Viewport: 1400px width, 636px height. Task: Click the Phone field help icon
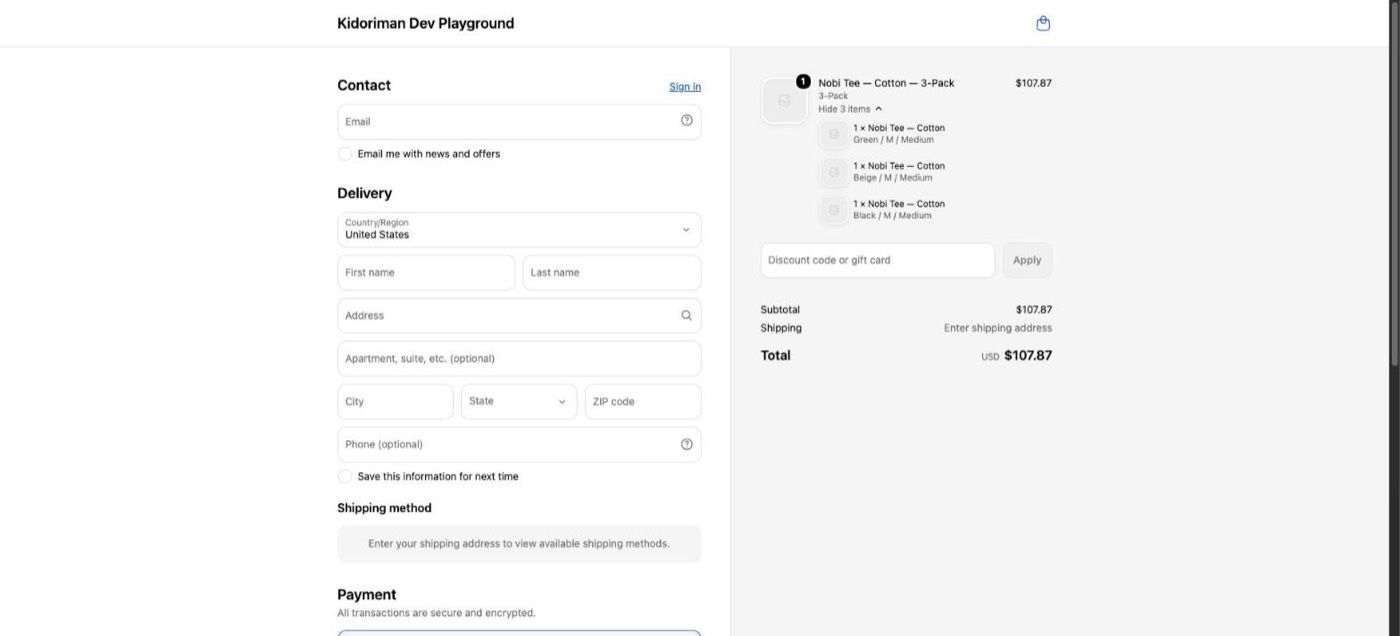pyautogui.click(x=686, y=444)
